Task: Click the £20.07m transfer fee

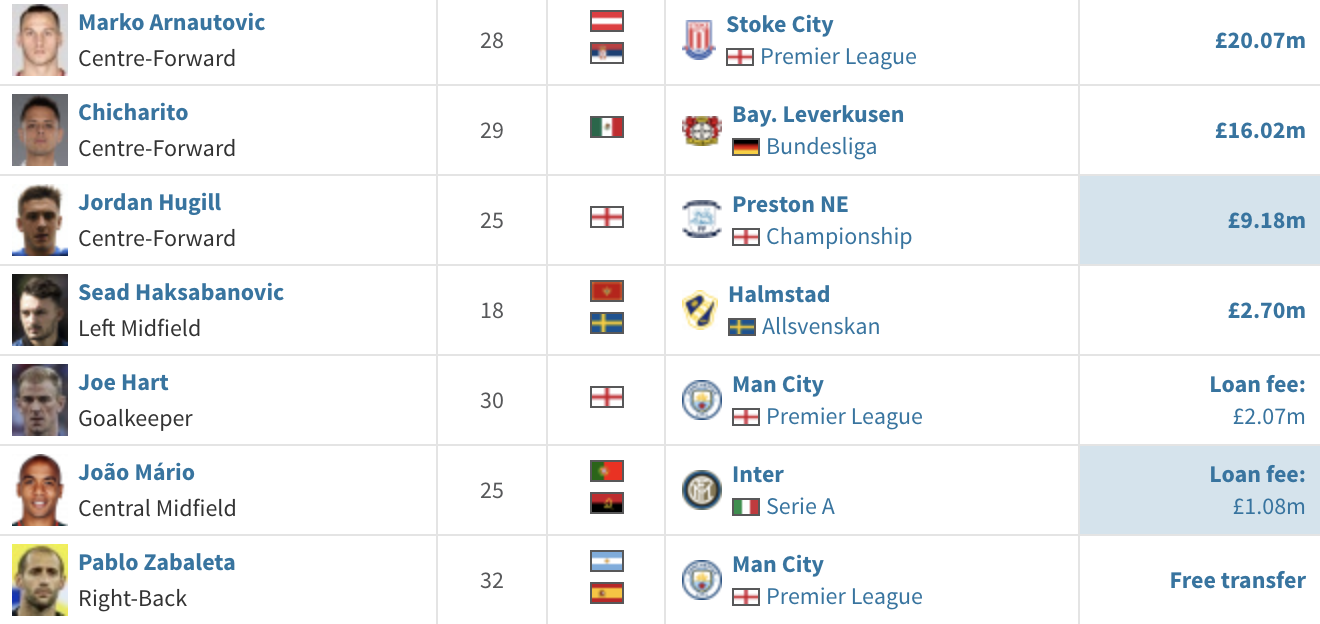Action: pyautogui.click(x=1260, y=41)
